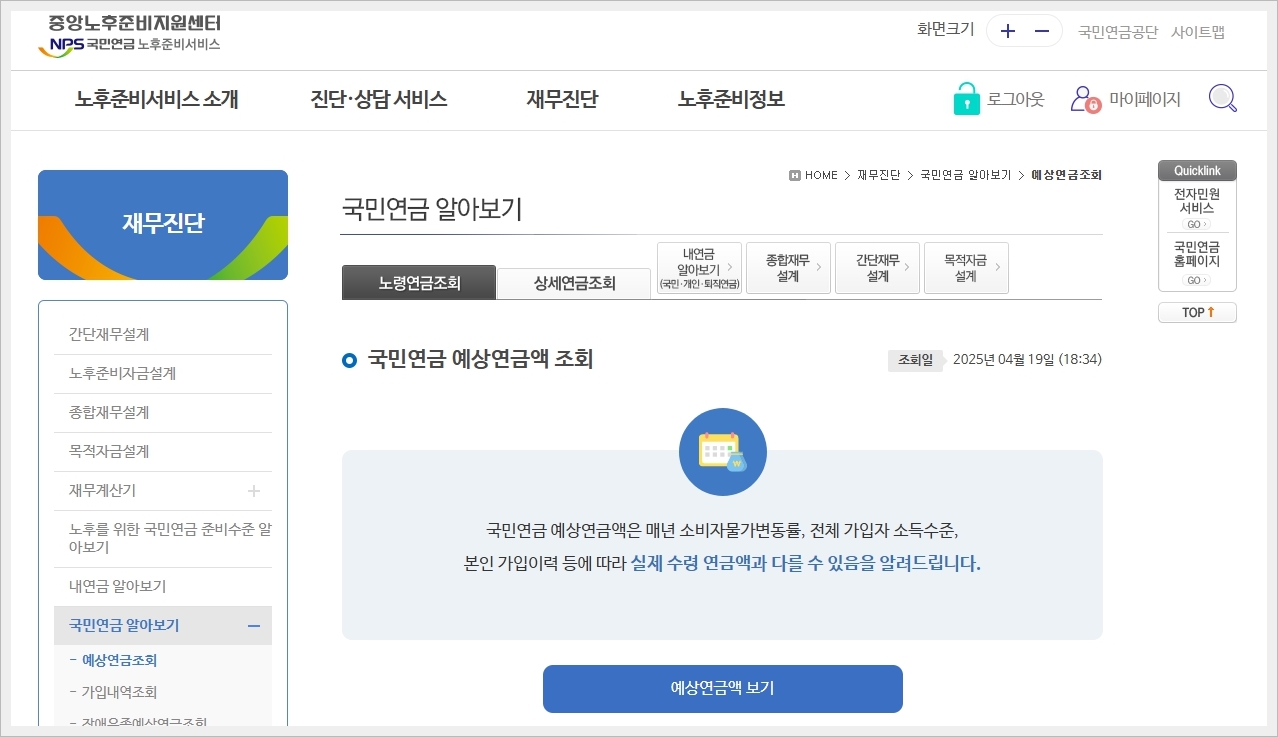The width and height of the screenshot is (1278, 737).
Task: Go to 목적자금 설계 shortcut
Action: tap(966, 268)
